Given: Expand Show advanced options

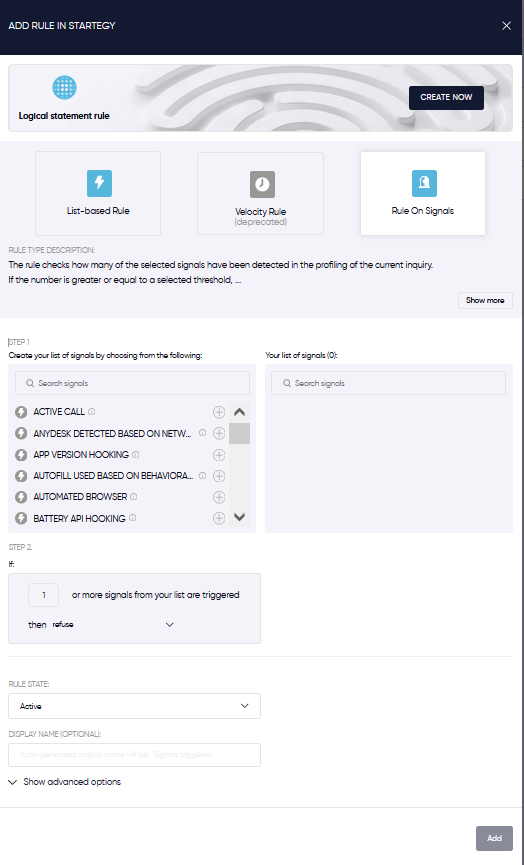Looking at the screenshot, I should [x=65, y=782].
